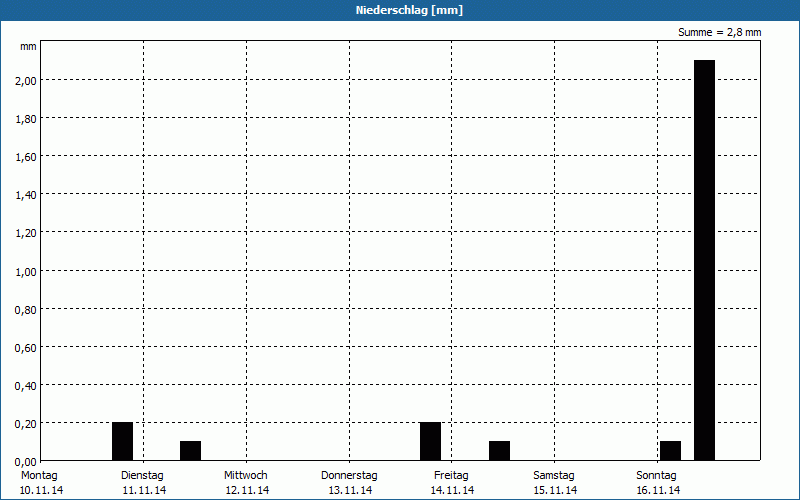
Task: Click the date '11.11.14'
Action: pyautogui.click(x=144, y=490)
